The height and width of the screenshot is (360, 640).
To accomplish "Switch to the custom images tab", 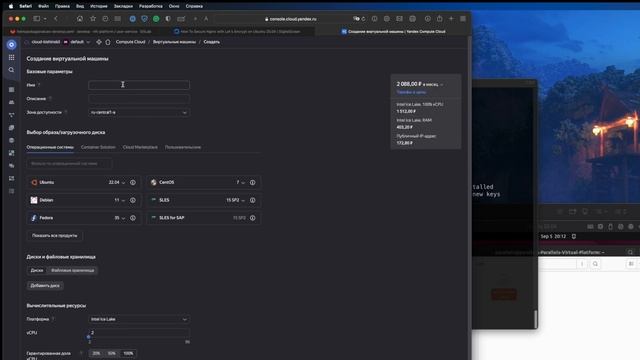I will (183, 147).
